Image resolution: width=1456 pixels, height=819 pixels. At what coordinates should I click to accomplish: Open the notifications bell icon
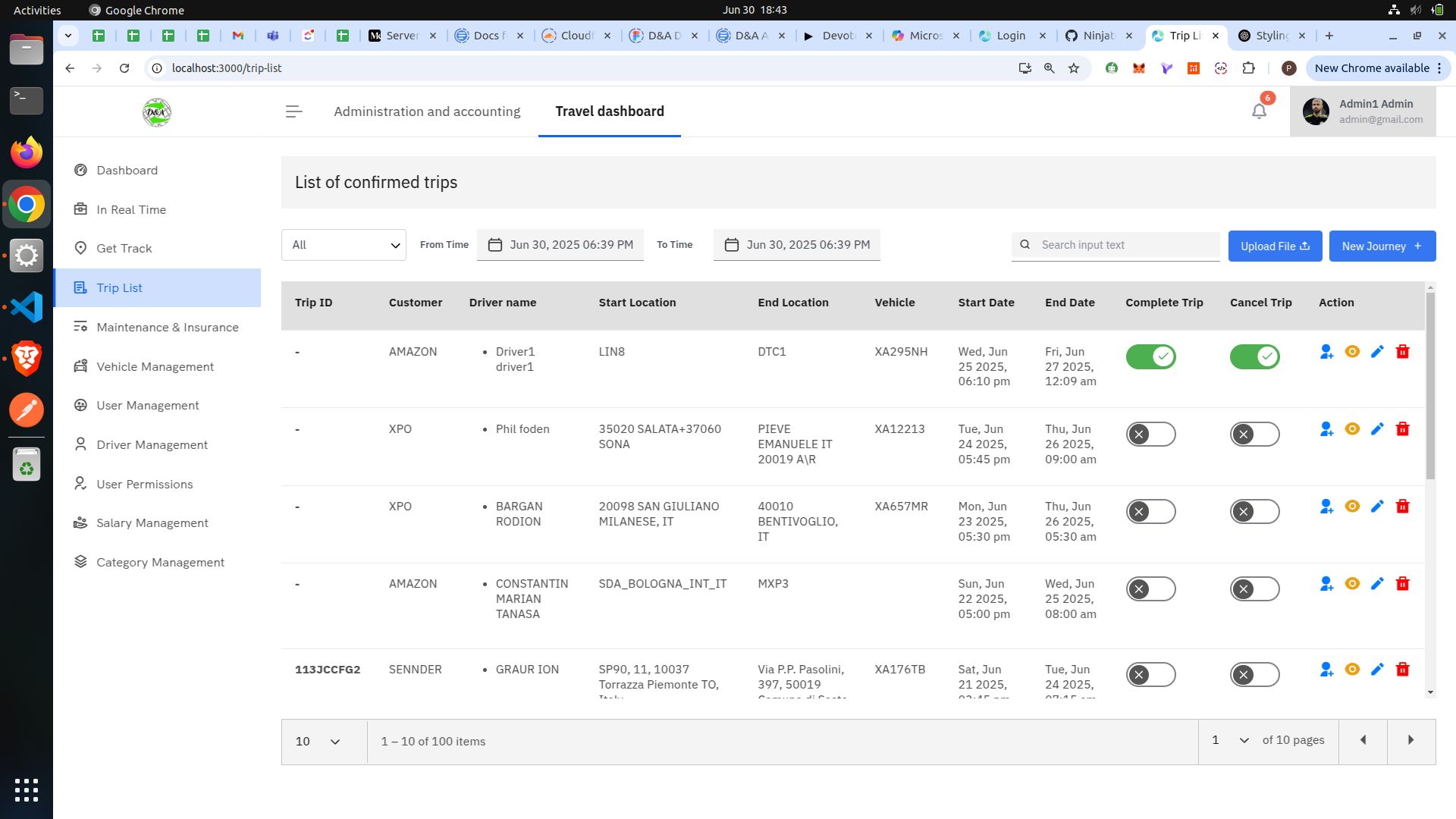pos(1259,111)
